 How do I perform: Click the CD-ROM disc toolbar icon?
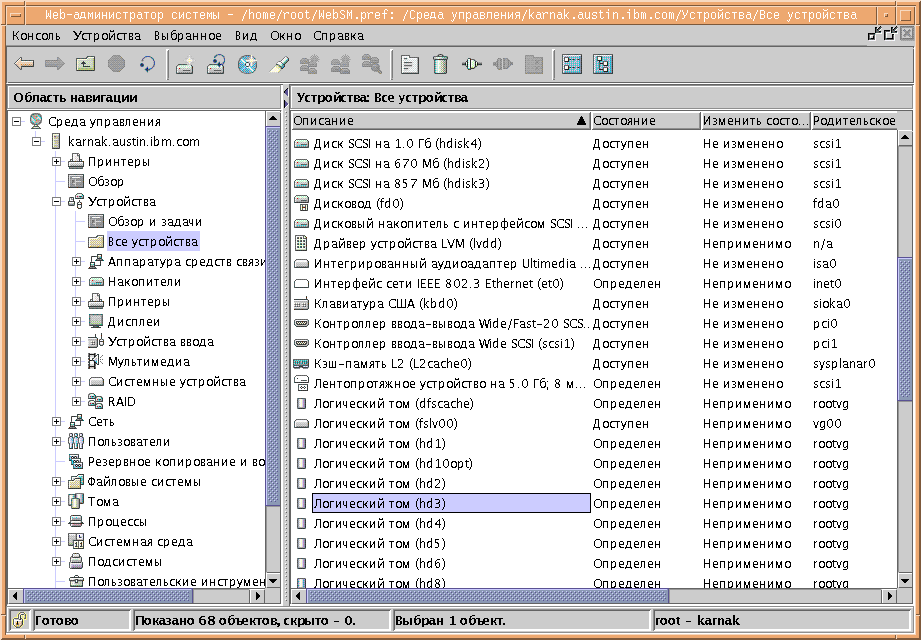[x=248, y=64]
